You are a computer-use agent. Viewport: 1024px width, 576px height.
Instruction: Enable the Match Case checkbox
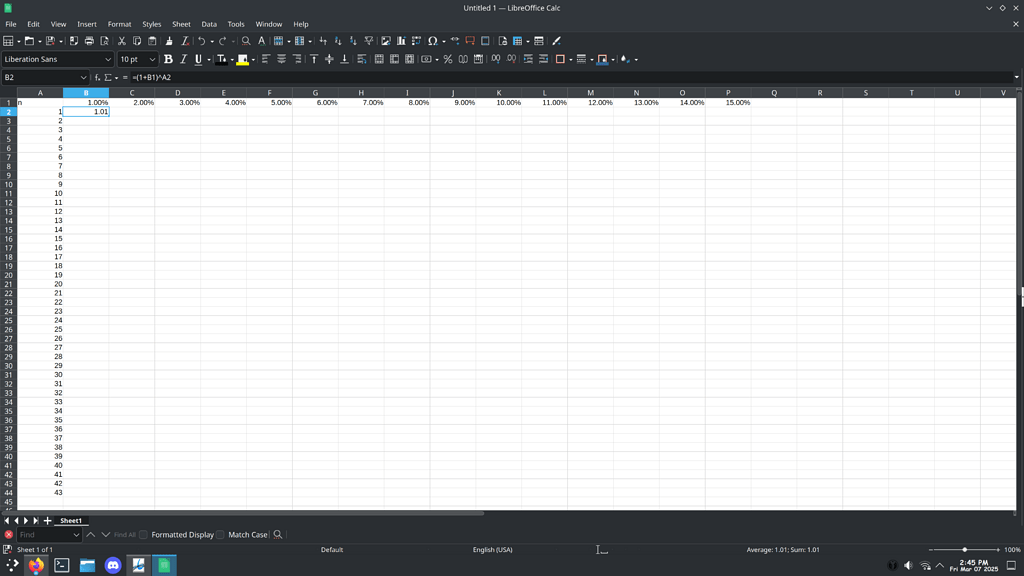(x=219, y=534)
